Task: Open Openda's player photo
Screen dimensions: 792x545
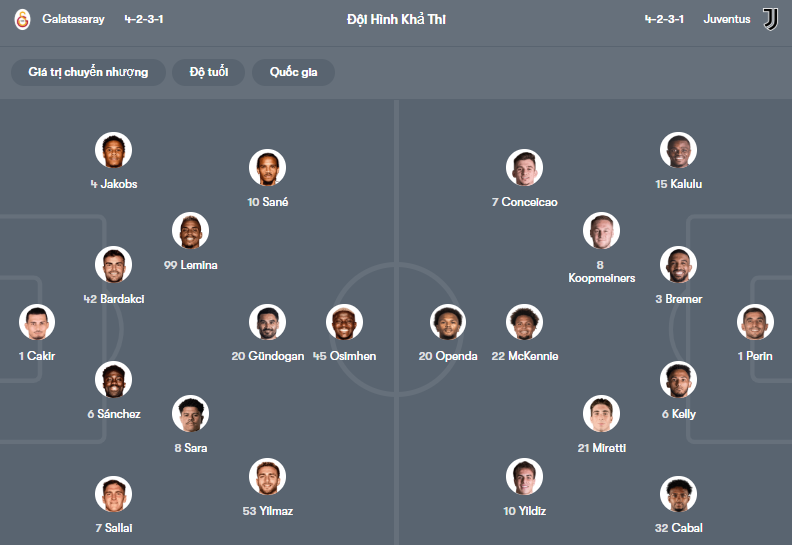Action: click(x=448, y=322)
